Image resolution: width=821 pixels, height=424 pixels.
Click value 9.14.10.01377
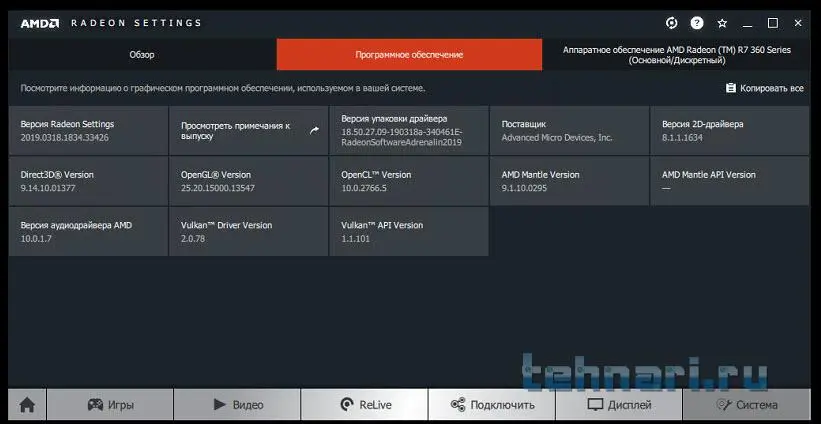[48, 188]
